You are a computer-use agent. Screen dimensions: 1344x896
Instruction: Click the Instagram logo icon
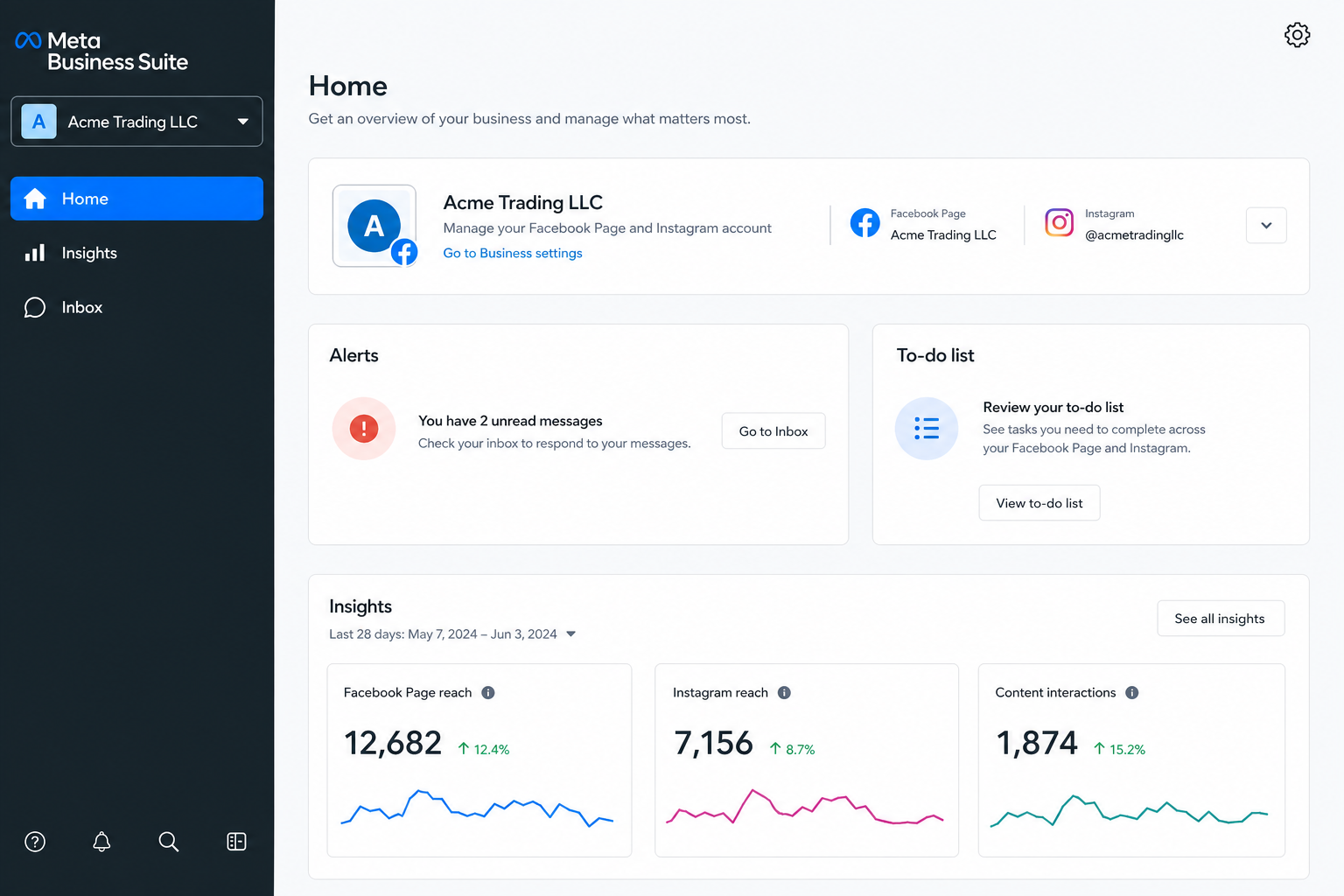coord(1059,222)
